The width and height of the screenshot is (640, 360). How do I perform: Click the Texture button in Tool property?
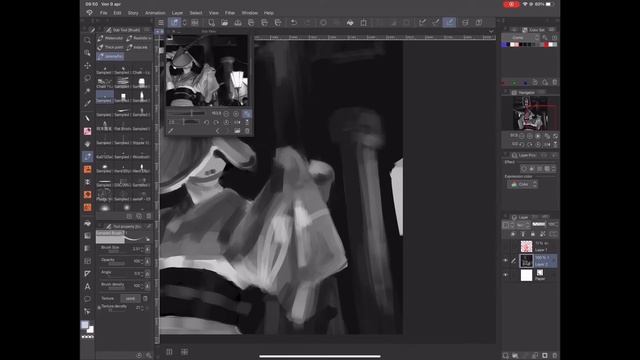130,298
